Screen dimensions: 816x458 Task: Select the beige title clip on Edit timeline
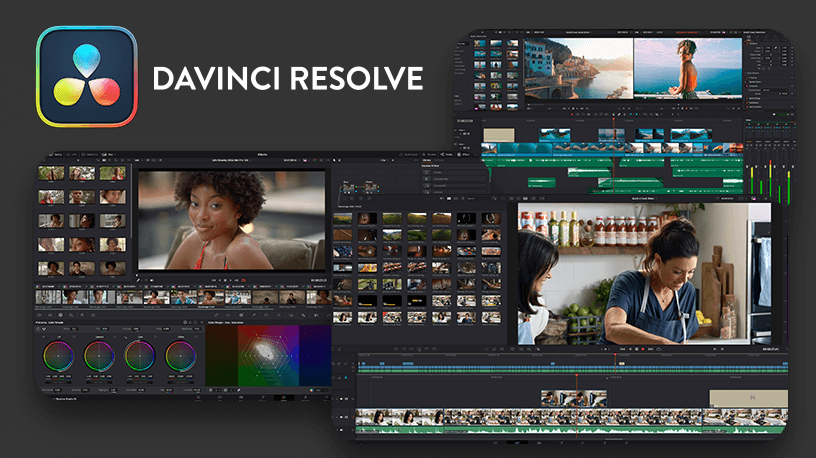[499, 135]
